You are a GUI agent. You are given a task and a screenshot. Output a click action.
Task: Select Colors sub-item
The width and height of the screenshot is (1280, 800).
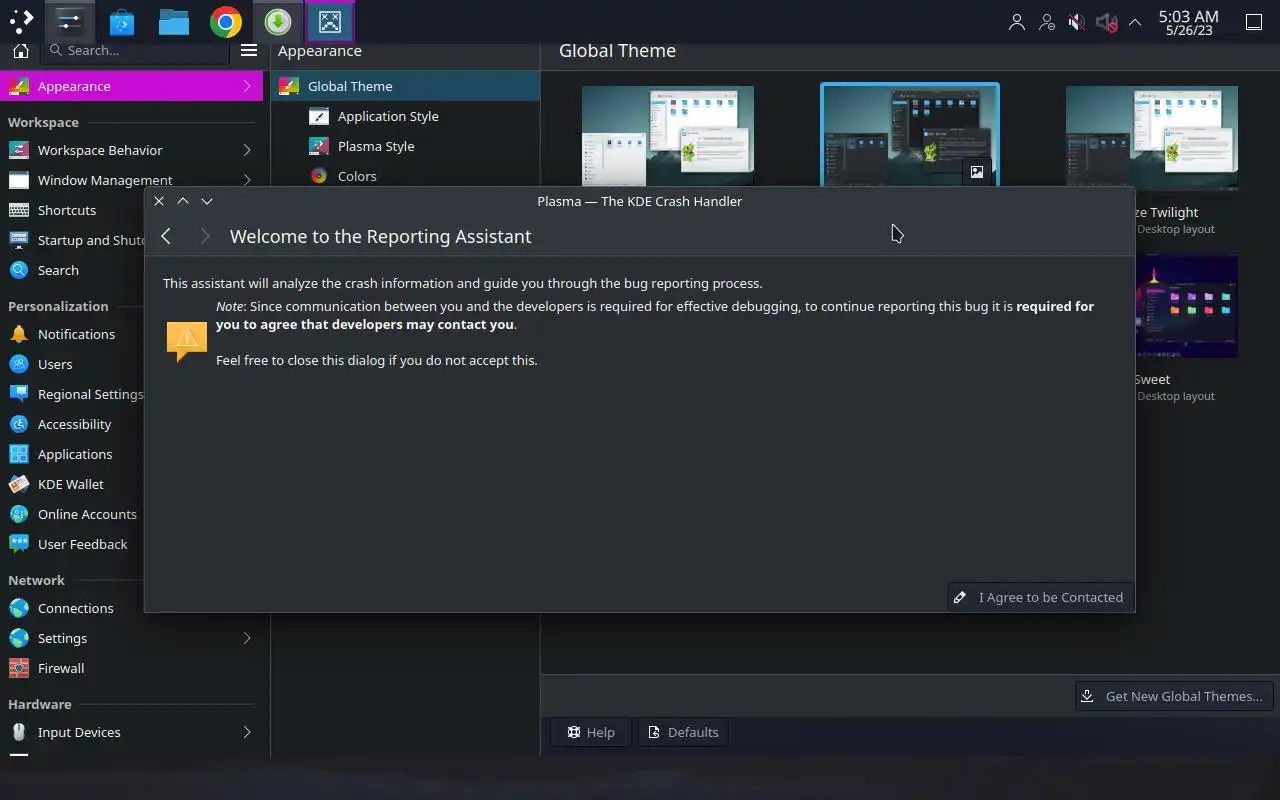(405, 176)
